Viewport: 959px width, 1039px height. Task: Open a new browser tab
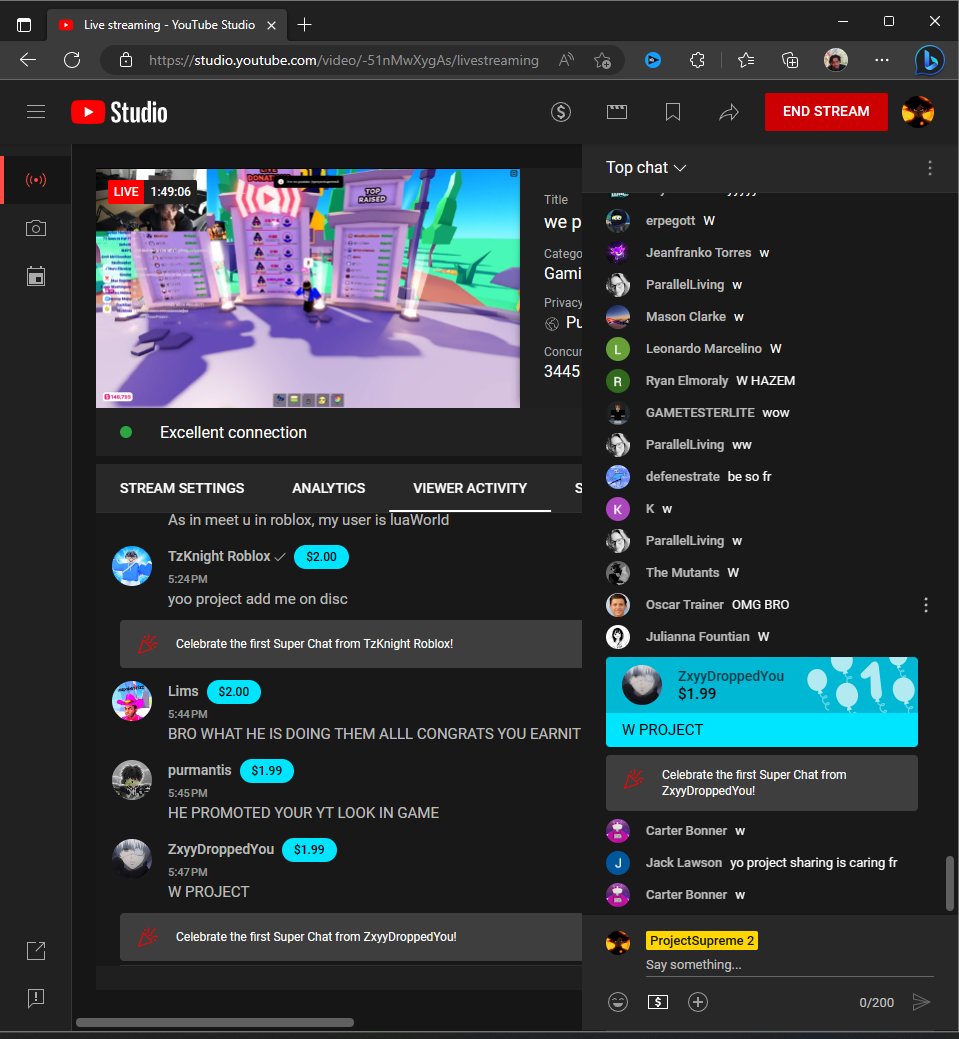click(304, 25)
